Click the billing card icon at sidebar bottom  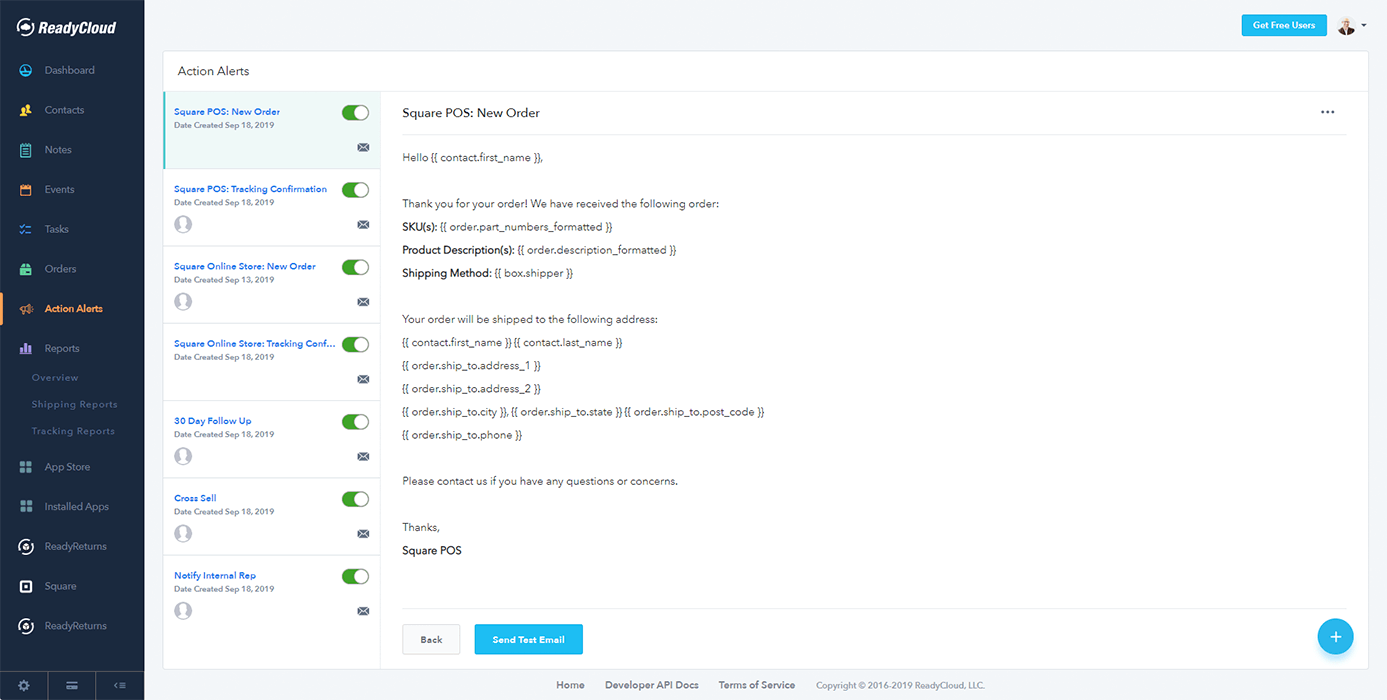(72, 686)
